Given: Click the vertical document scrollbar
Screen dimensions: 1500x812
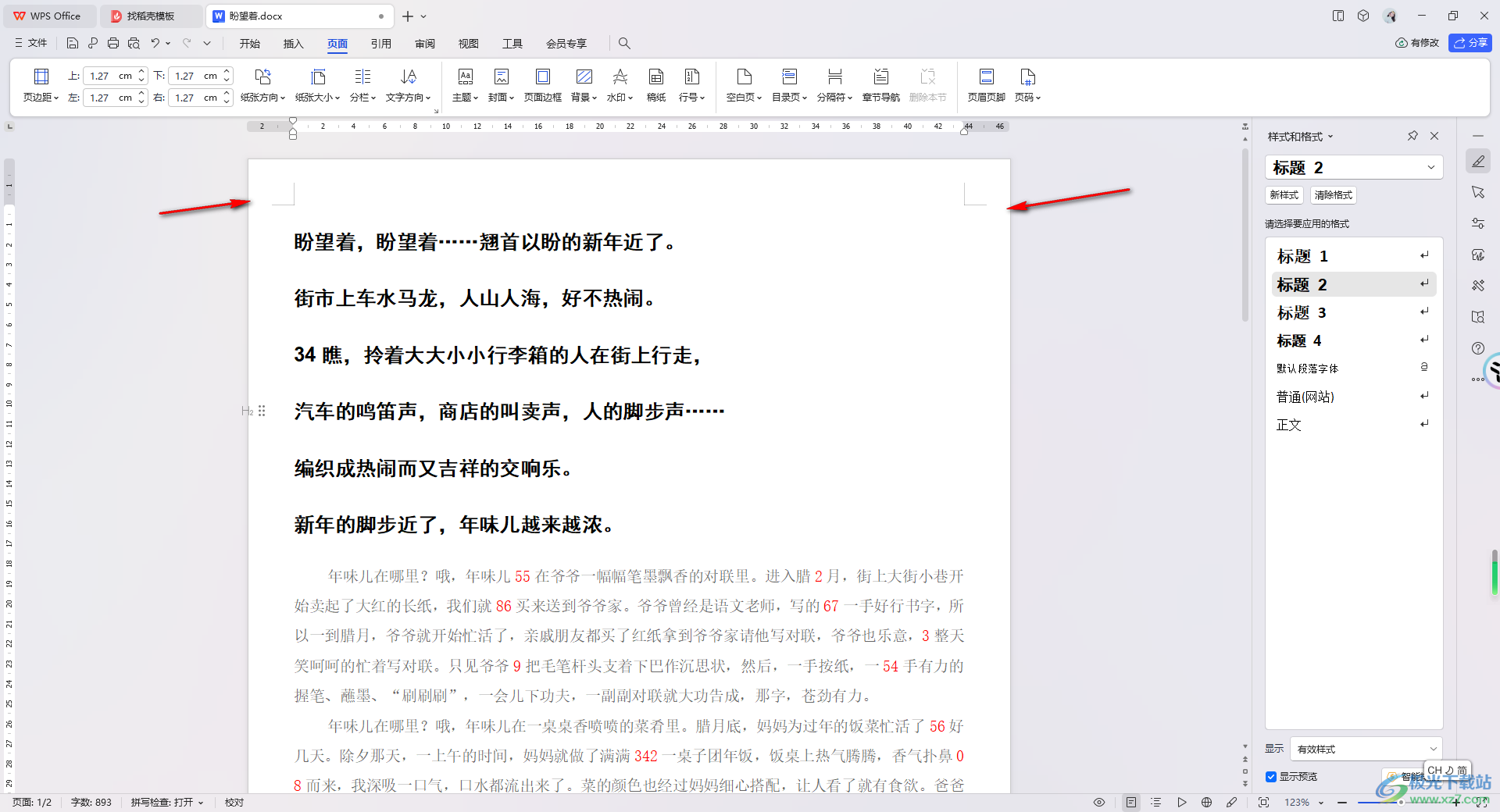Looking at the screenshot, I should (1245, 234).
